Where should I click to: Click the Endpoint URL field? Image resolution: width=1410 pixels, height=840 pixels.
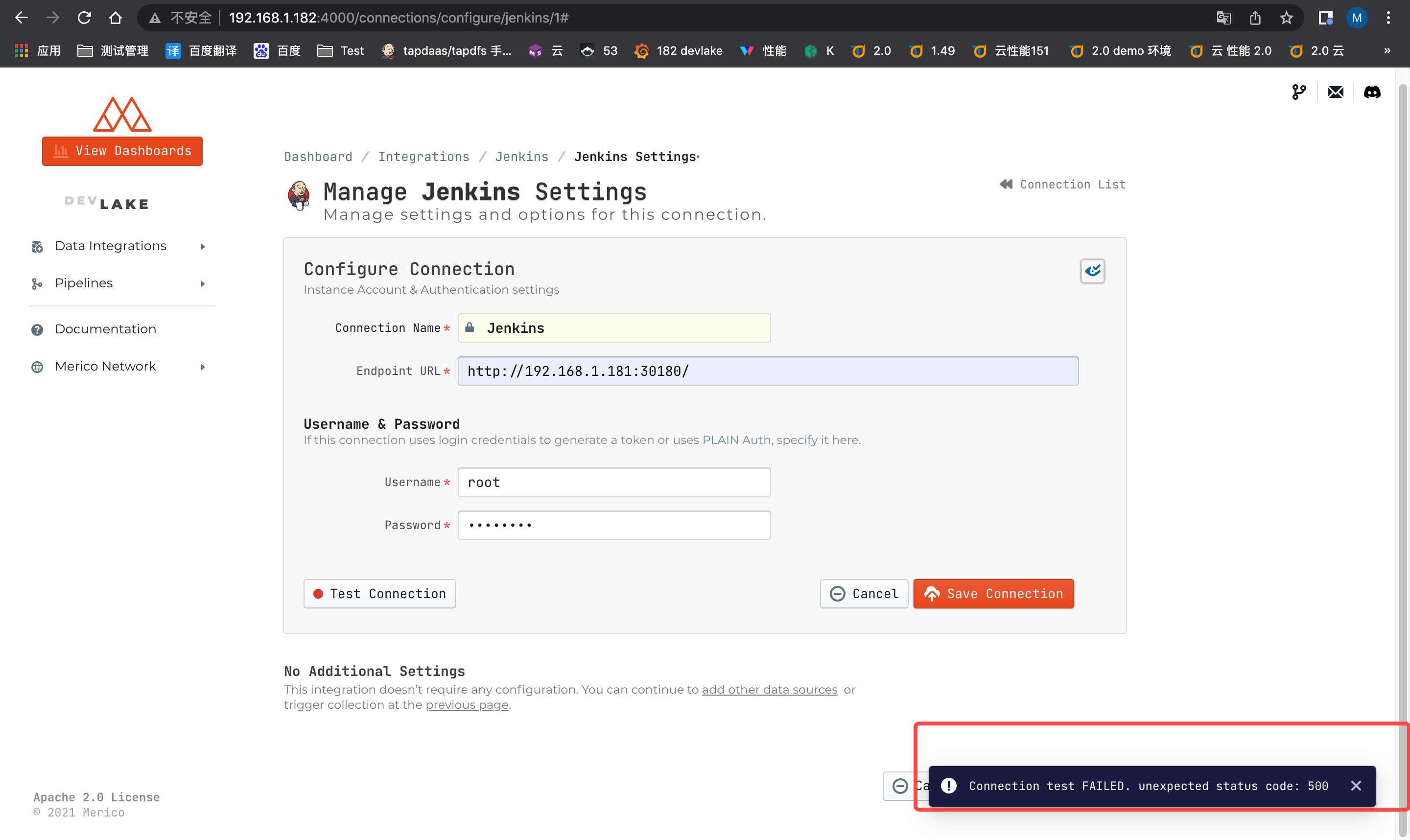pos(768,371)
